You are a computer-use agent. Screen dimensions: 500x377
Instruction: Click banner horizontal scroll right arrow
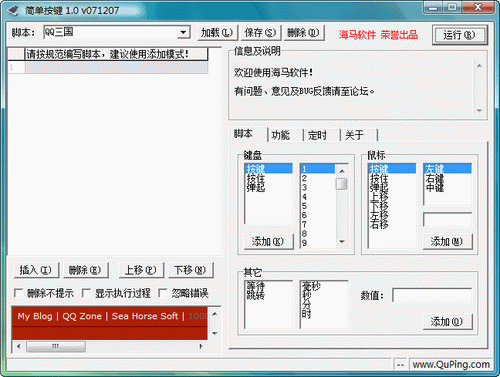coord(201,346)
